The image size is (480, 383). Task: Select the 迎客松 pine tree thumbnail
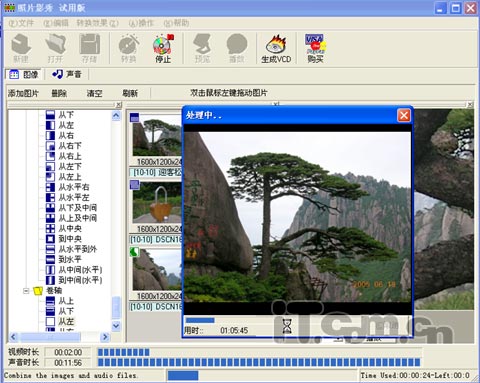[157, 135]
